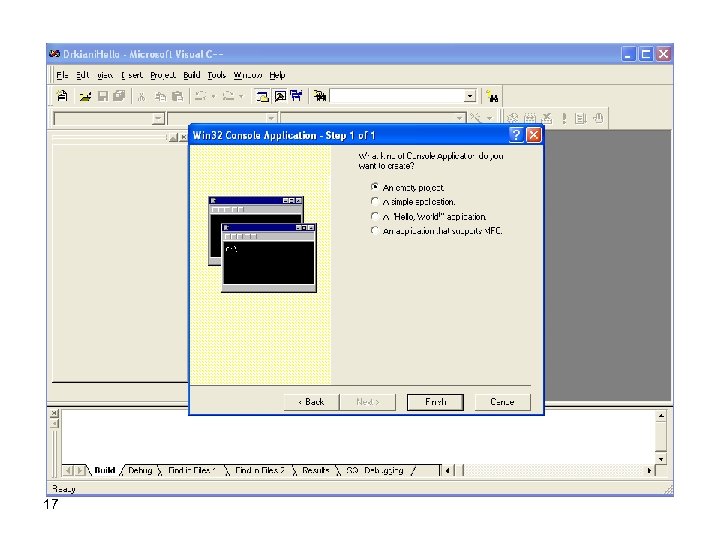Click the Redo toolbar icon
The image size is (720, 540).
pos(228,96)
